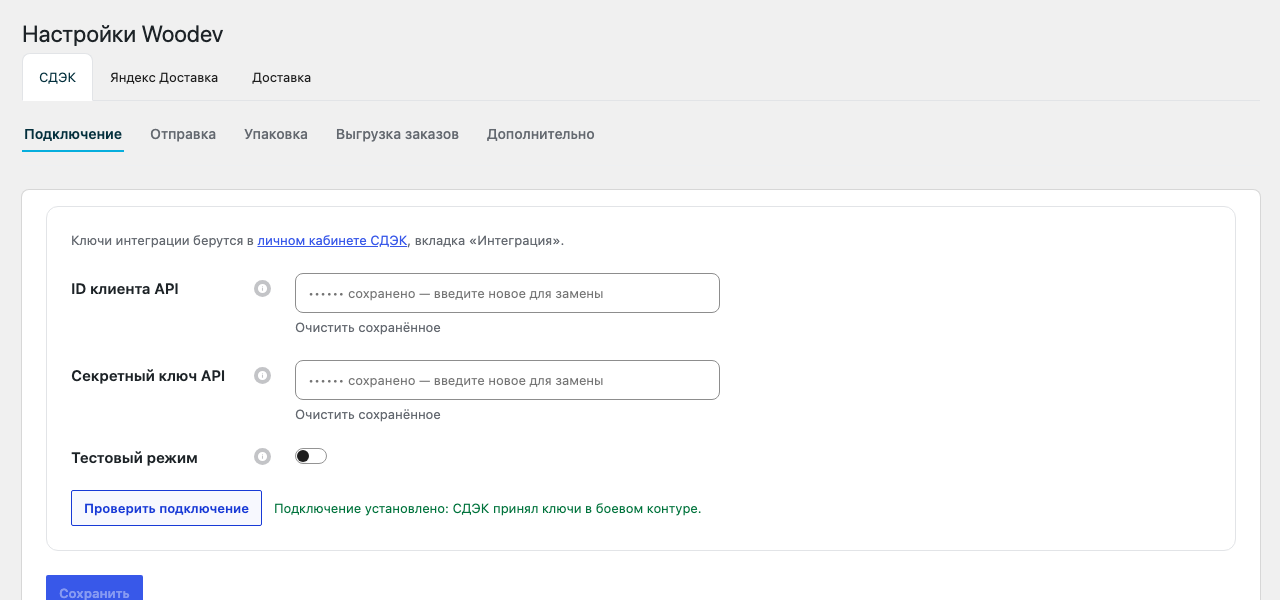Image resolution: width=1280 pixels, height=600 pixels.
Task: Click the Тестовый режим label
Action: coord(134,458)
